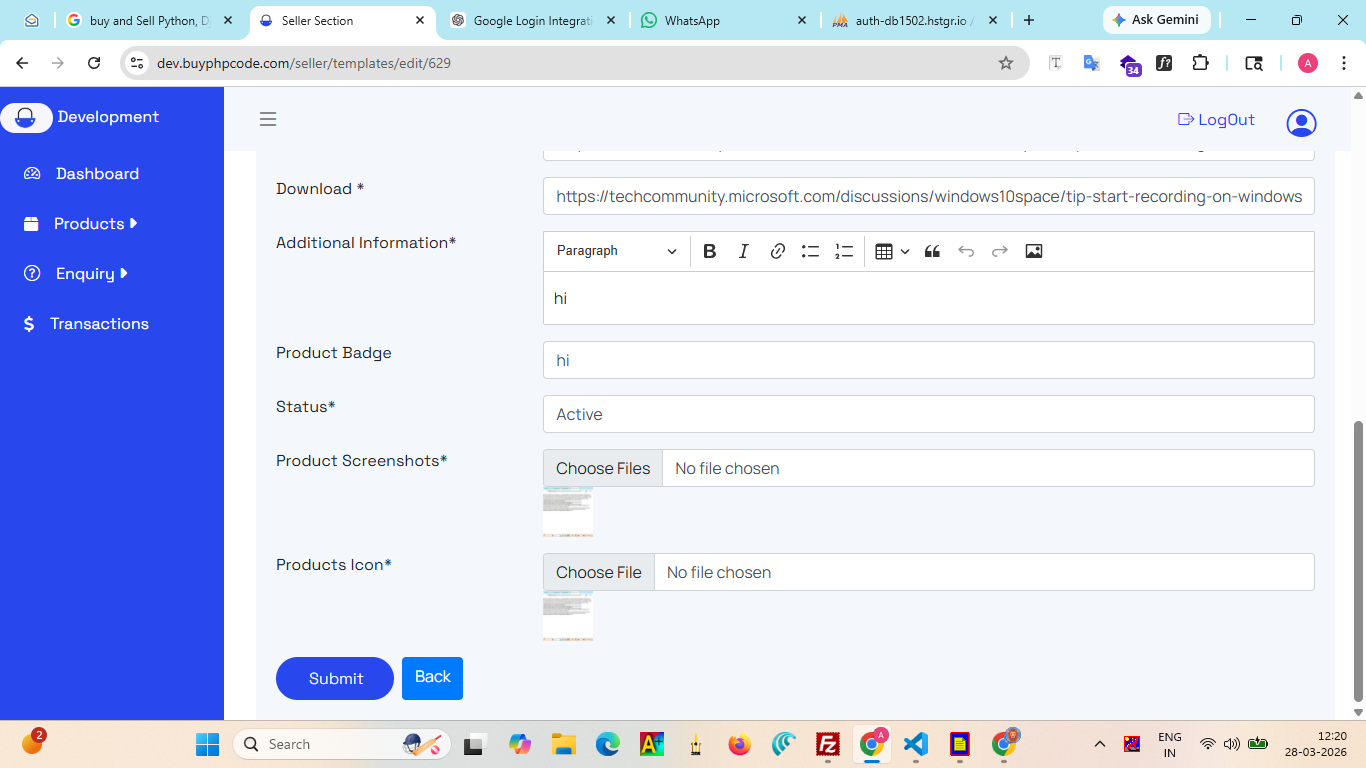The height and width of the screenshot is (768, 1366).
Task: Apply Italic formatting in the editor
Action: [x=743, y=251]
